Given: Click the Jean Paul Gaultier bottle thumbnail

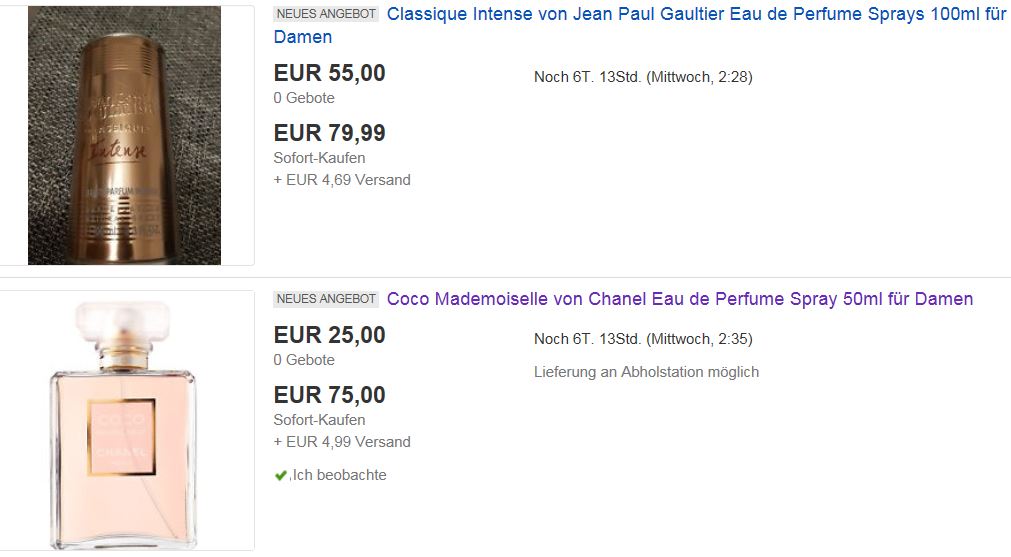Looking at the screenshot, I should point(124,135).
